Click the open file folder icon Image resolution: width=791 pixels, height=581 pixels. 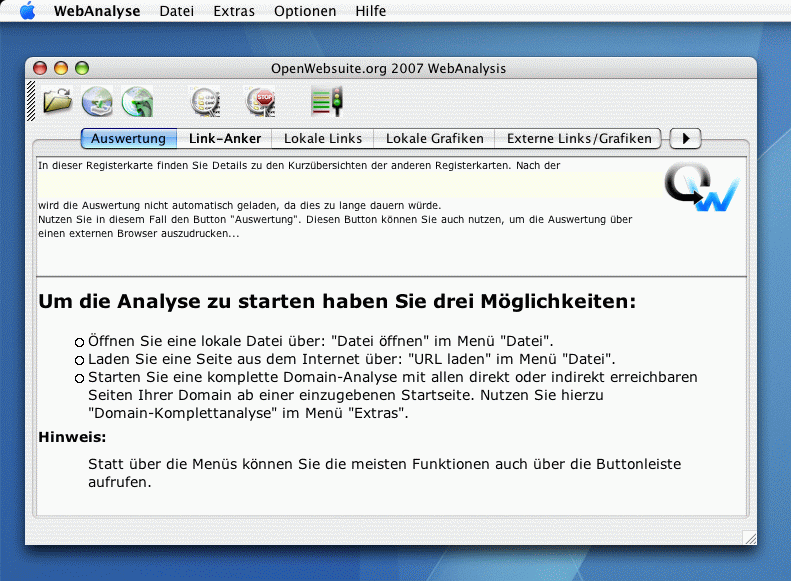(58, 101)
